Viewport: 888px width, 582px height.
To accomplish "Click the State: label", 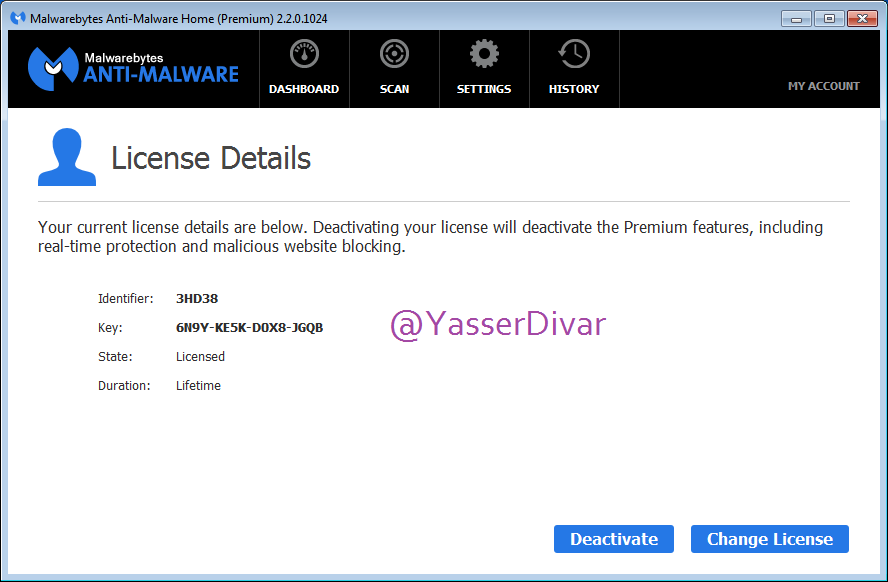I will [x=115, y=357].
